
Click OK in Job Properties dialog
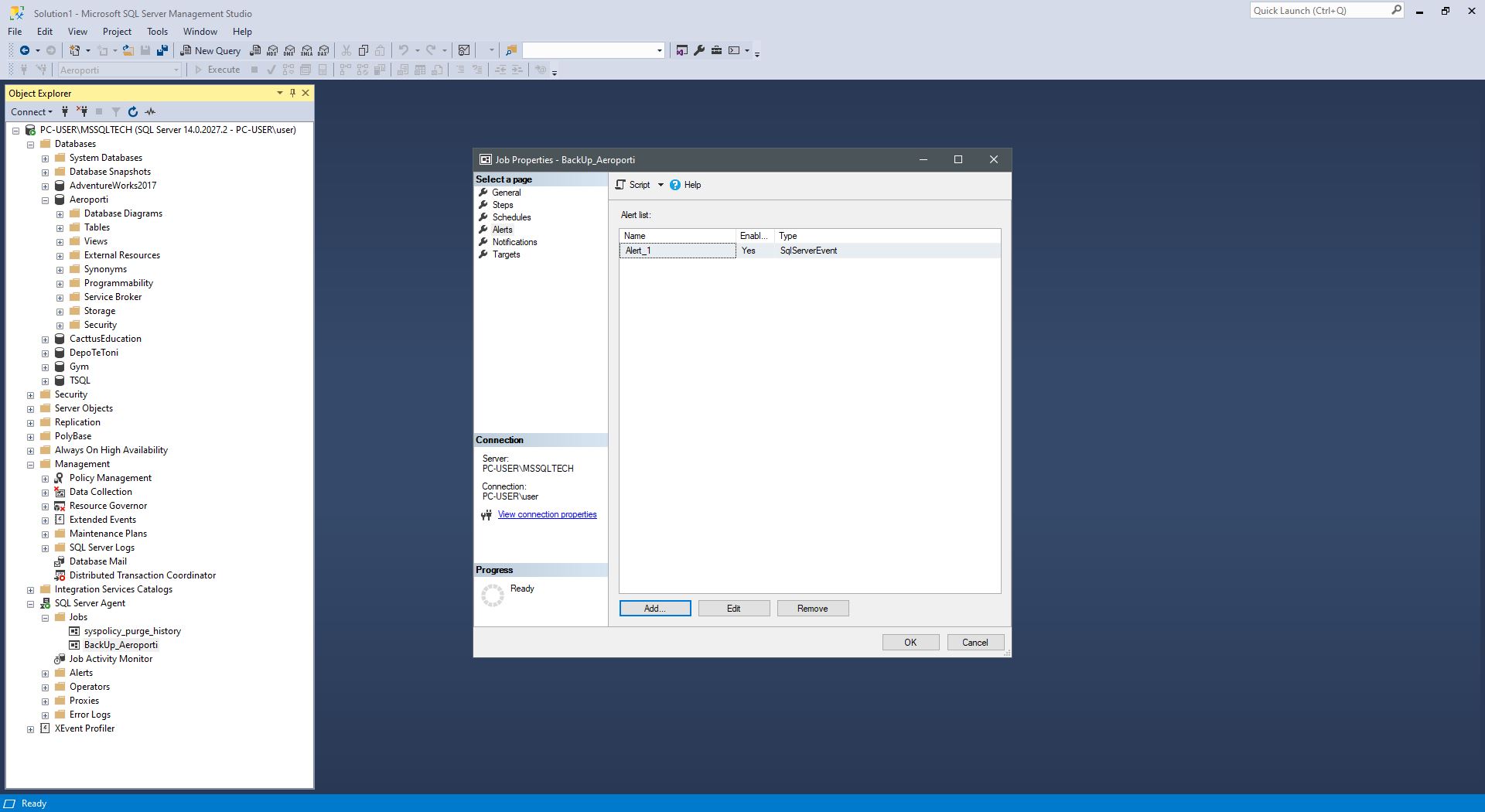[x=910, y=643]
